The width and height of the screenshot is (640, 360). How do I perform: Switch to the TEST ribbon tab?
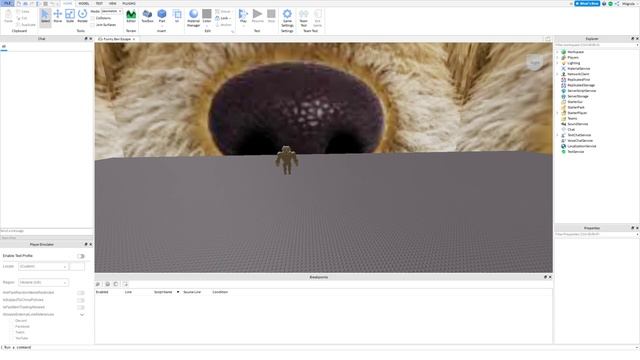99,3
